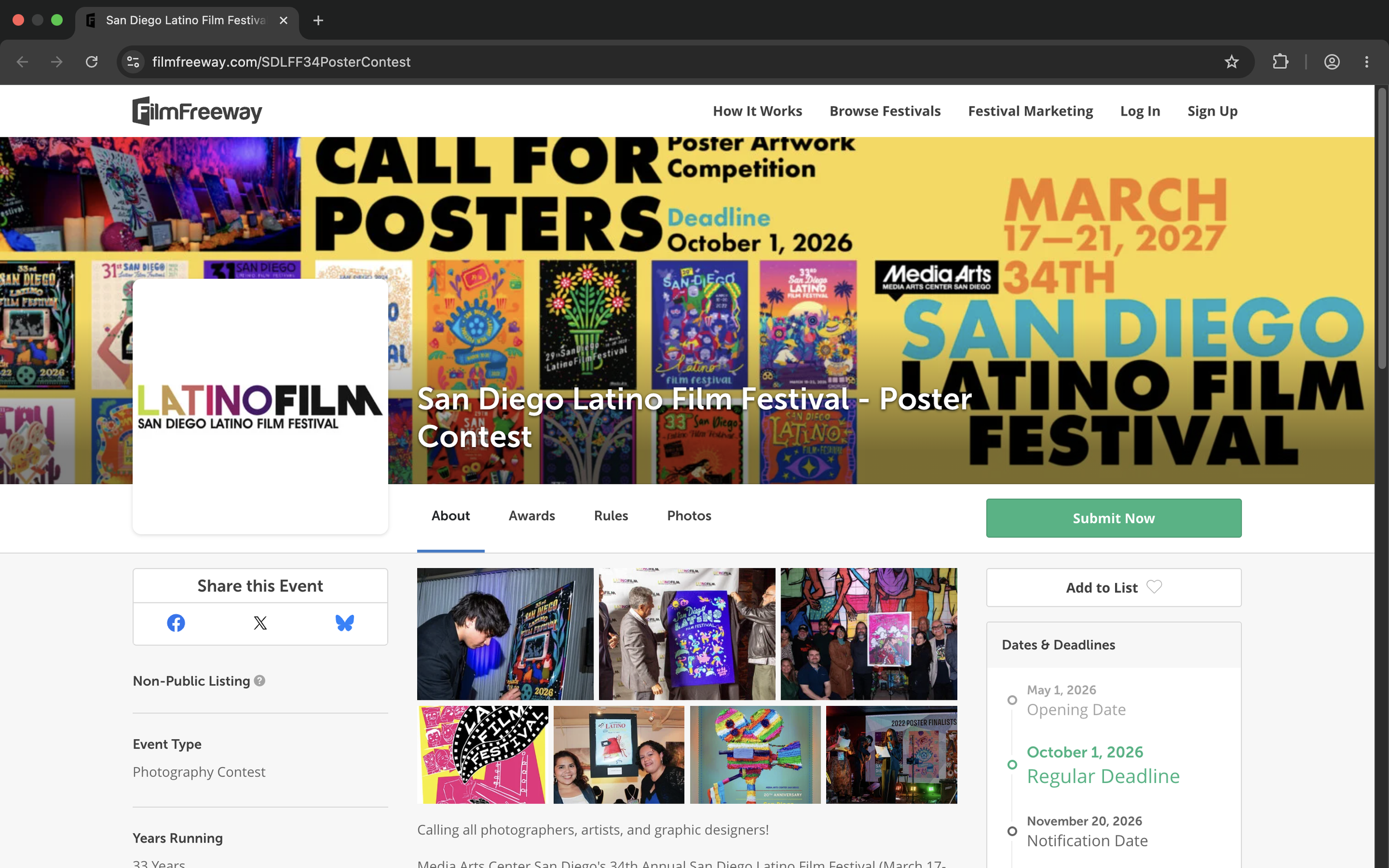Open photo of men holding the blue poster

point(687,634)
